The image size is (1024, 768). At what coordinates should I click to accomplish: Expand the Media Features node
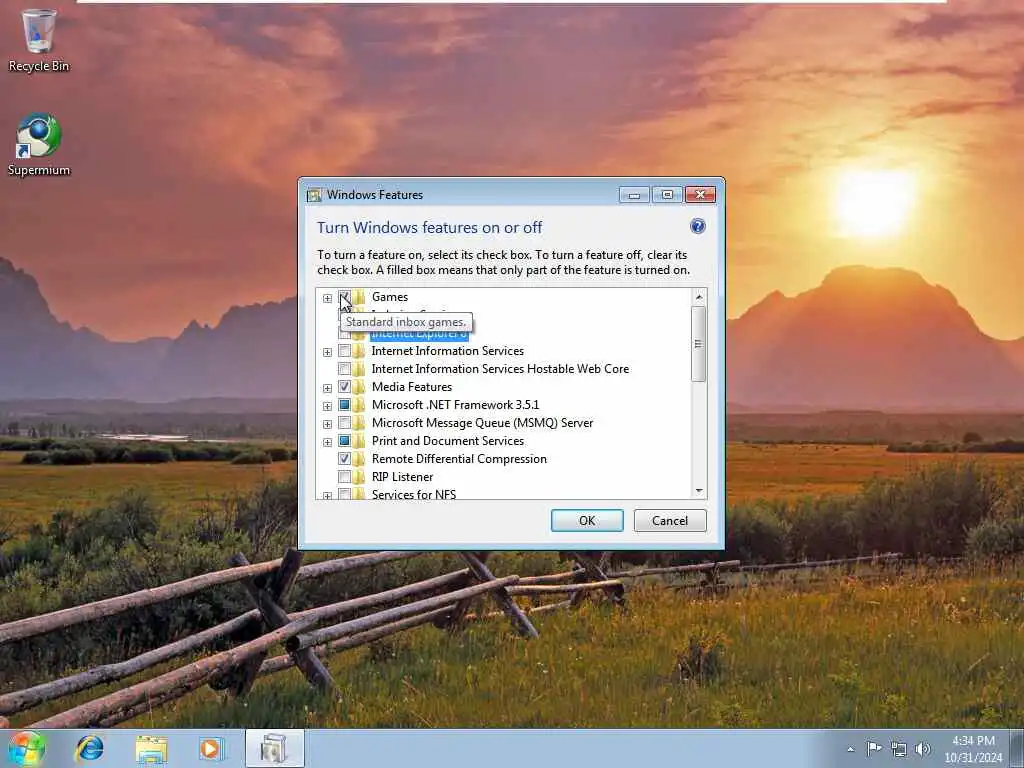[x=327, y=388]
